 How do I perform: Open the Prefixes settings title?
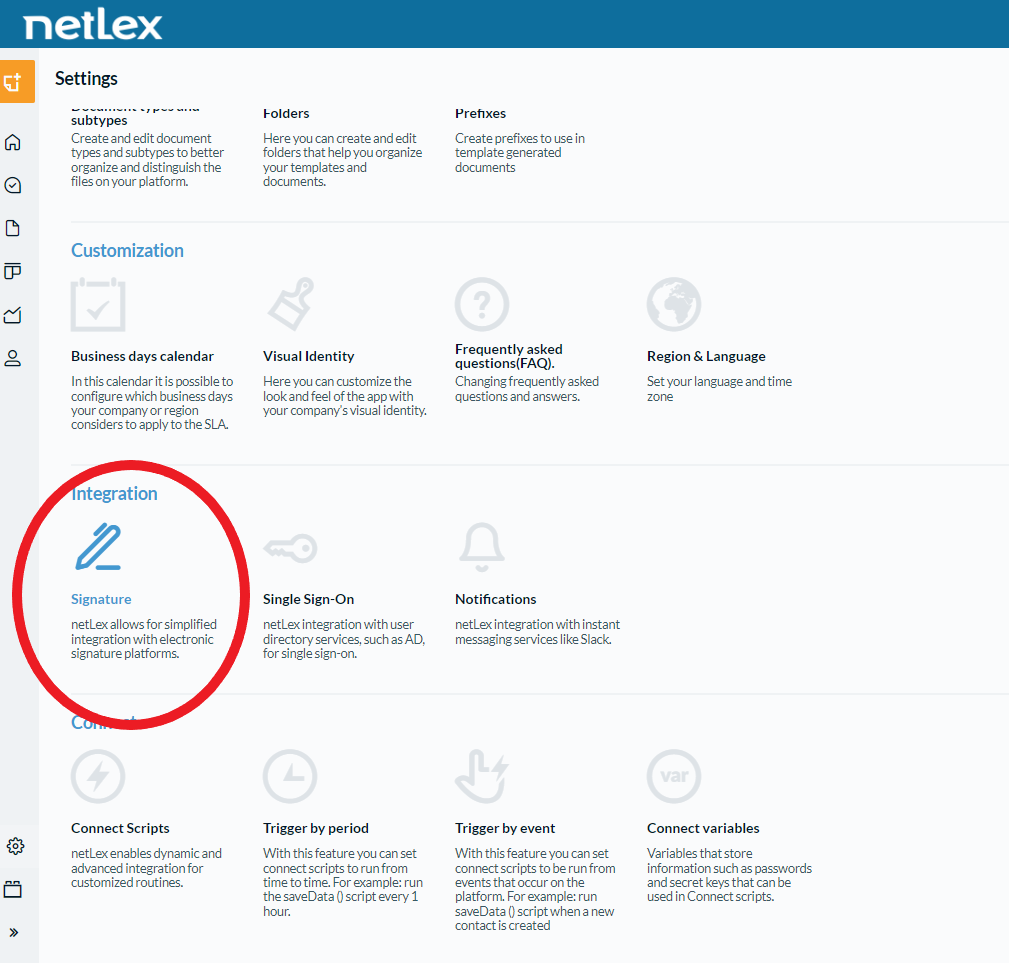(x=481, y=114)
